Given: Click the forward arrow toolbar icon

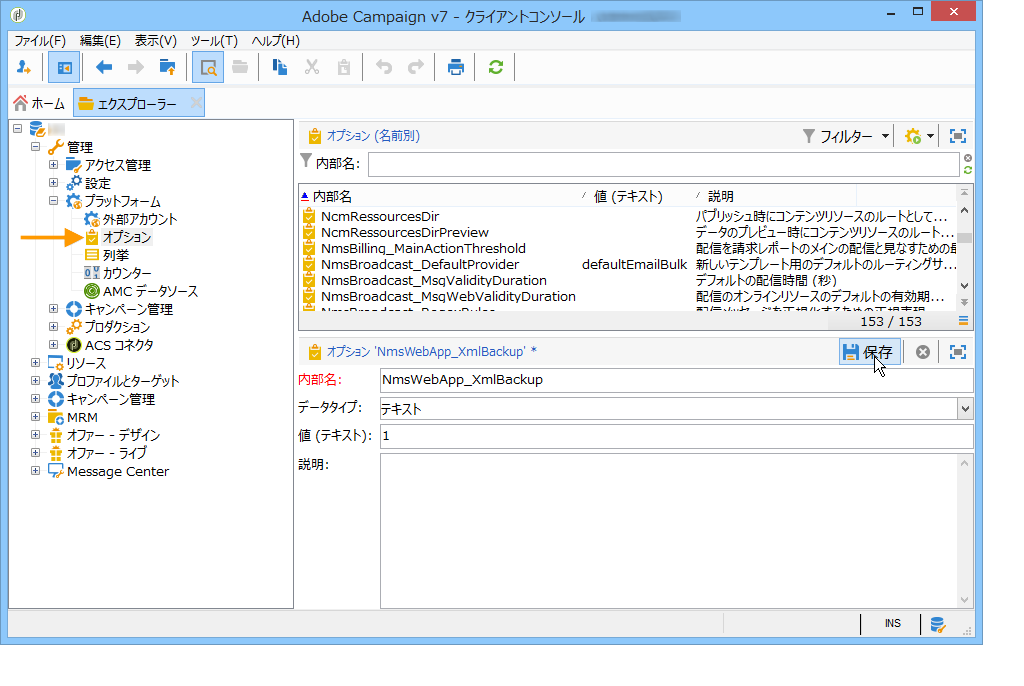Looking at the screenshot, I should [136, 67].
